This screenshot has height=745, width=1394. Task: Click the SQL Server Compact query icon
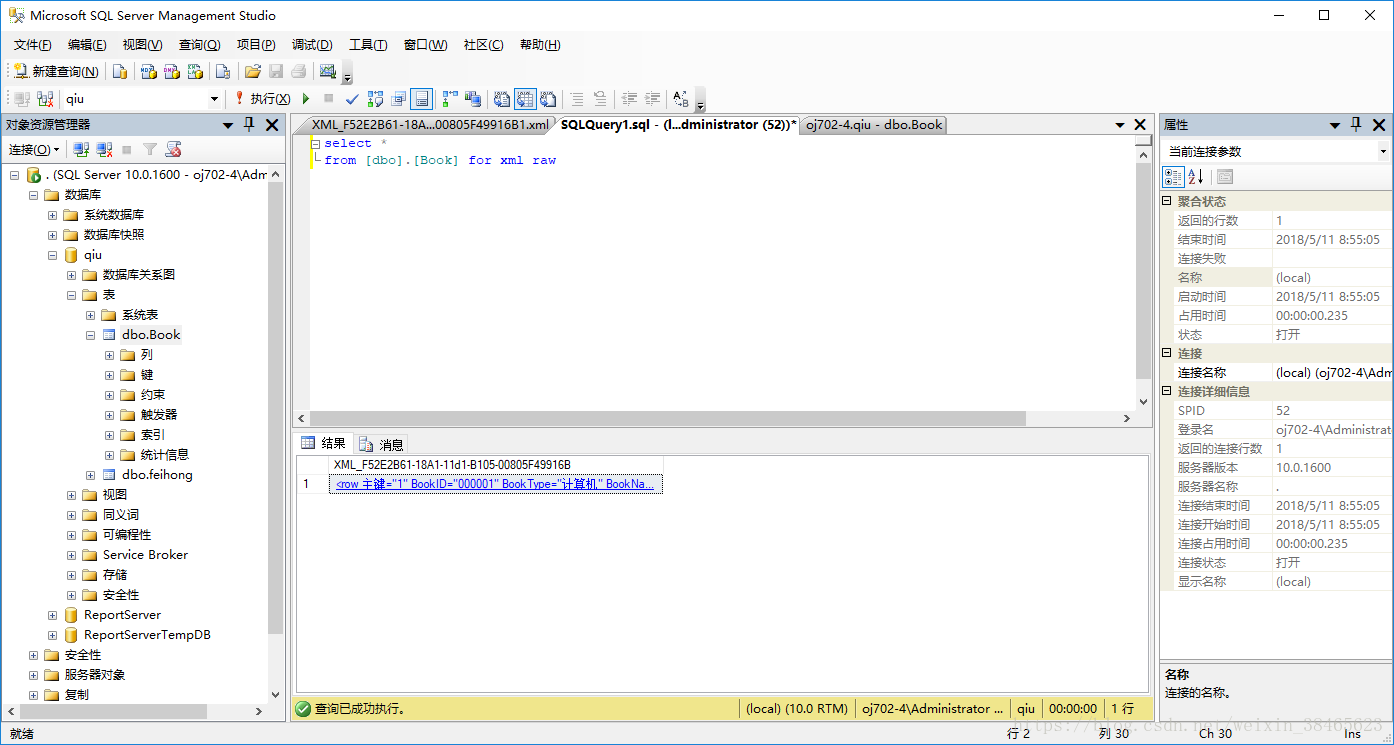point(223,71)
